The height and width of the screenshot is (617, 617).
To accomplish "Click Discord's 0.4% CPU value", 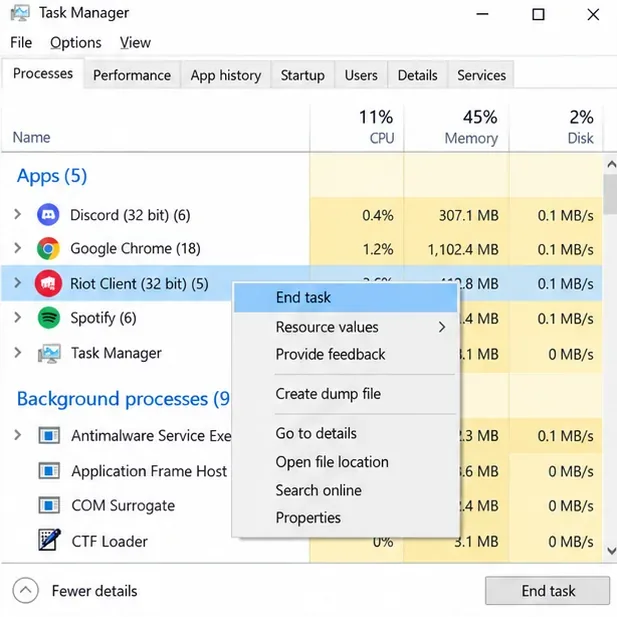I will coord(377,215).
